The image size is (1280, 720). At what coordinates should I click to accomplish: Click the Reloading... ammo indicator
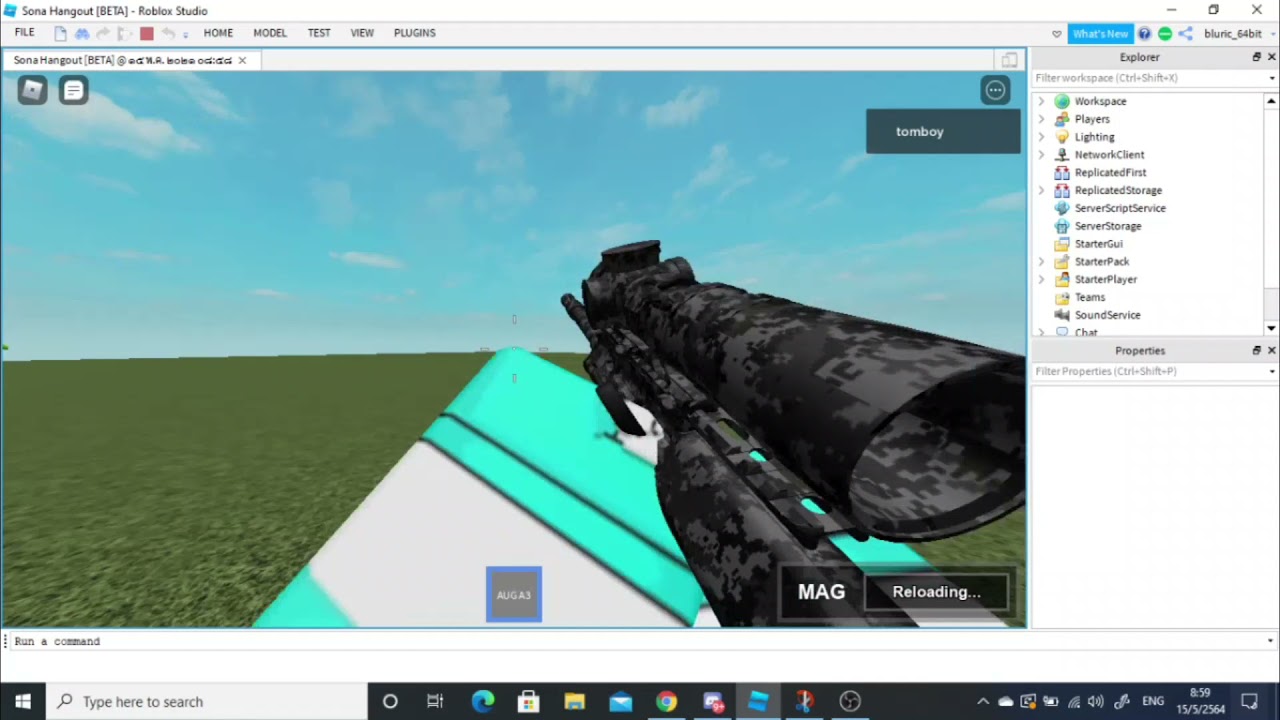(x=936, y=592)
